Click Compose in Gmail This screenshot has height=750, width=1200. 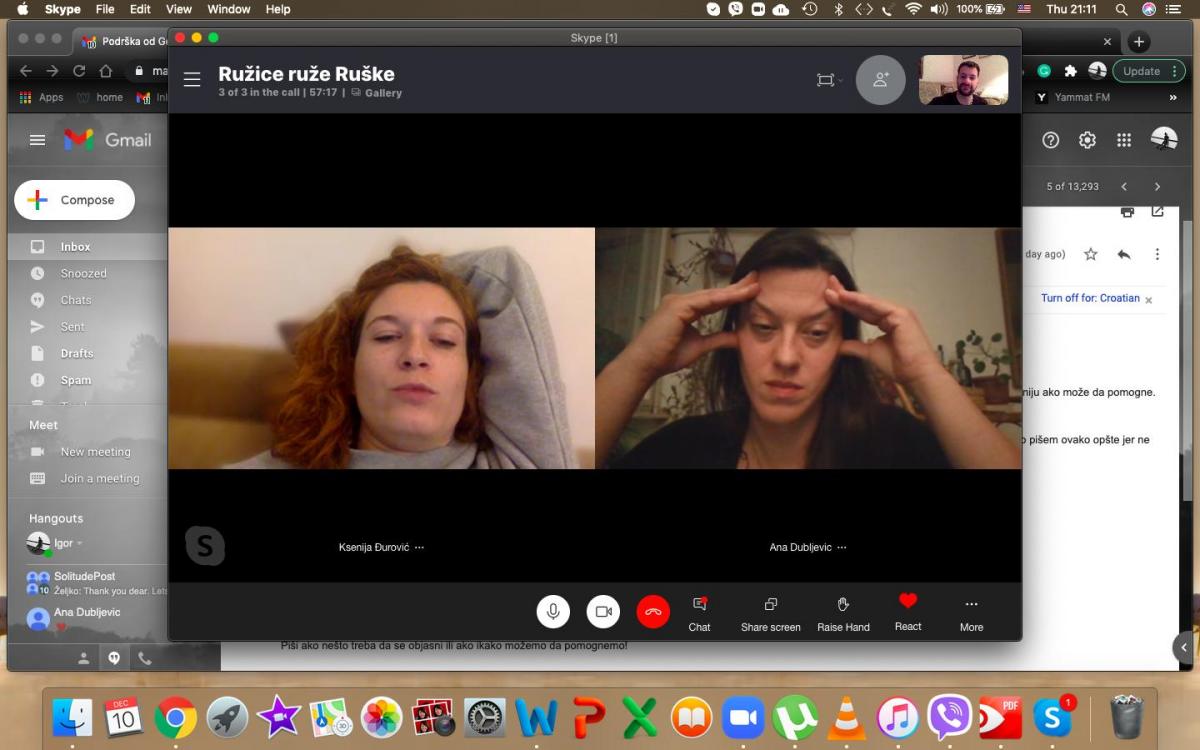74,200
